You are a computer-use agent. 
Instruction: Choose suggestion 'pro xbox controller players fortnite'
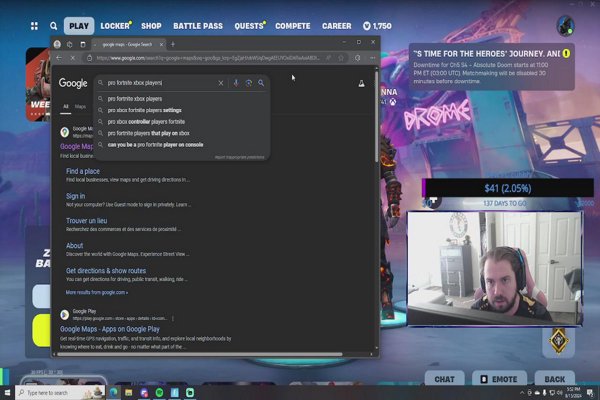(x=182, y=122)
